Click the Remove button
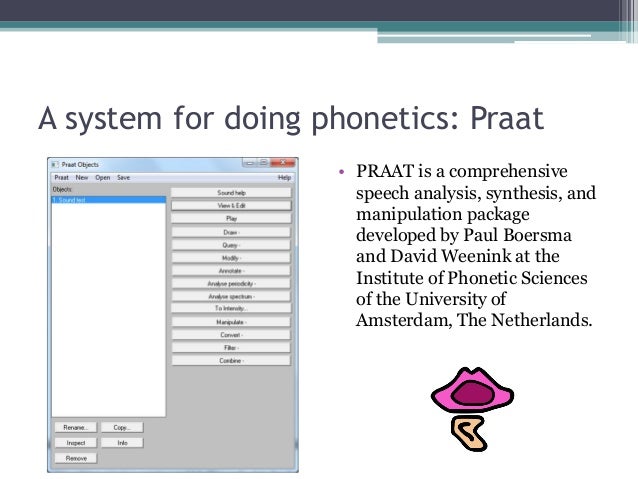Image resolution: width=638 pixels, height=479 pixels. tap(76, 458)
